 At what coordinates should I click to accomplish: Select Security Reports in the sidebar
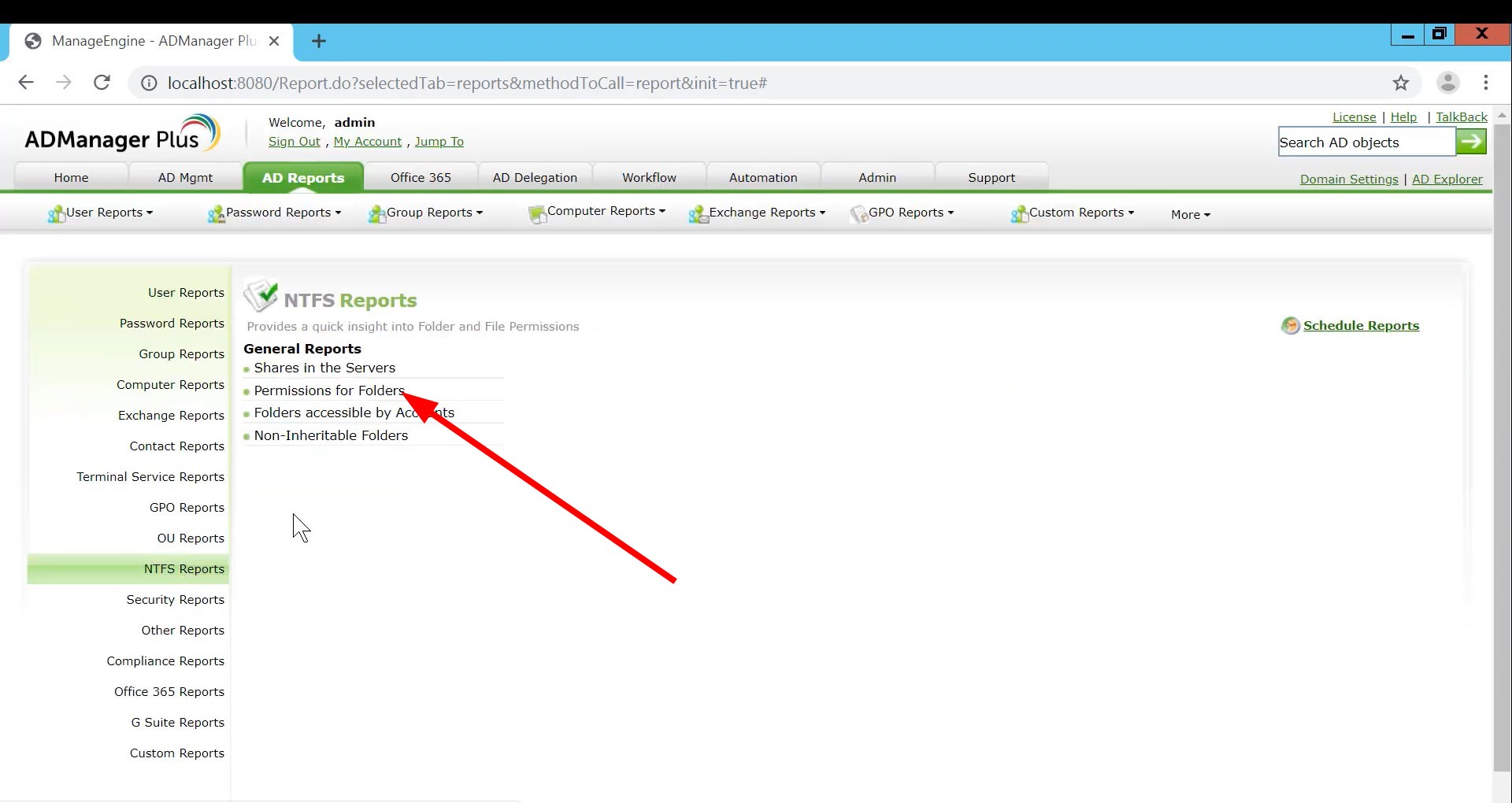(175, 600)
